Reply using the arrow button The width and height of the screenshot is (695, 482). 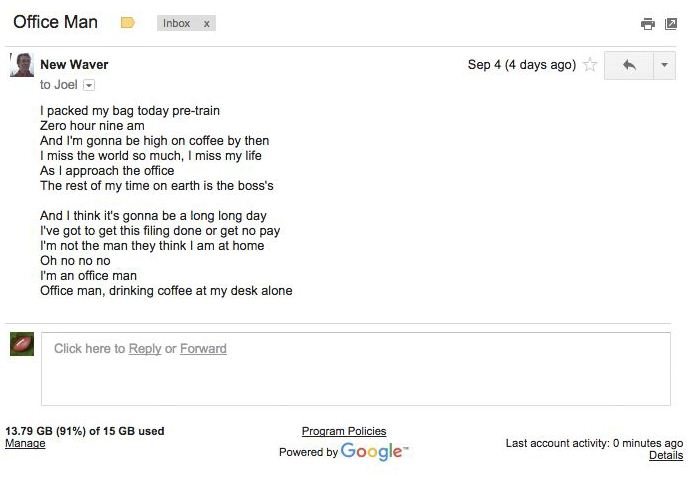[629, 65]
